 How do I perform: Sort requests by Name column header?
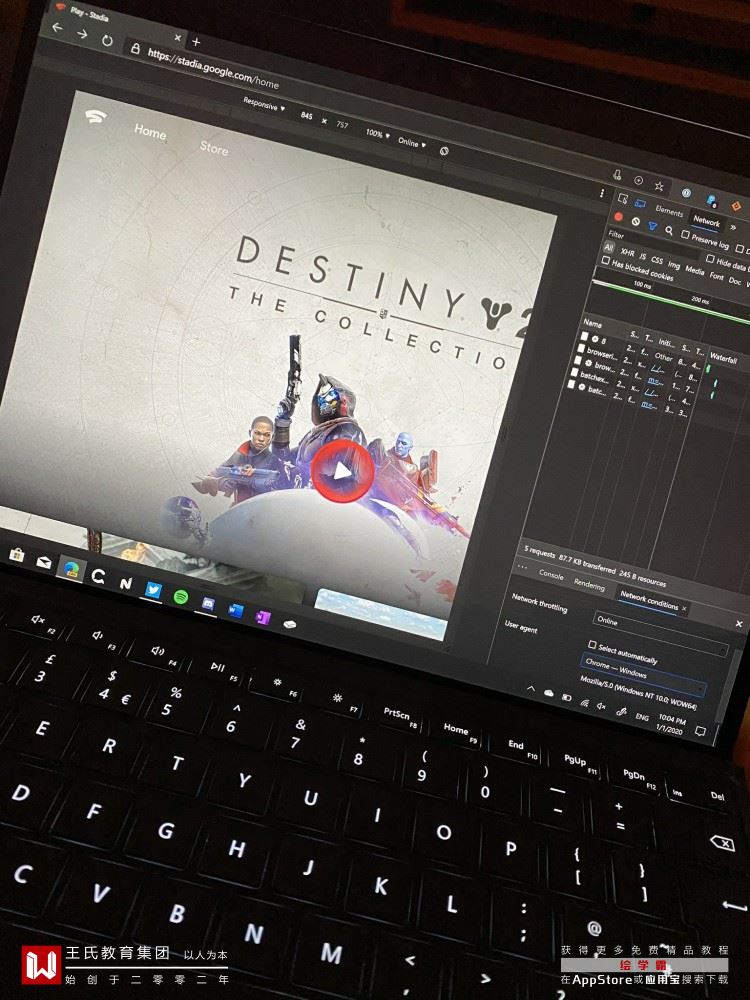[592, 323]
